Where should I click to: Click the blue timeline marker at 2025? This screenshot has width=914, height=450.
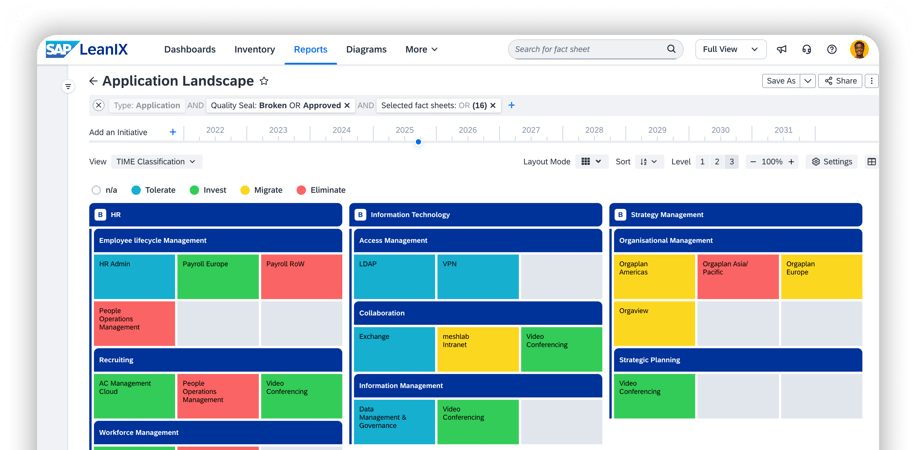coord(418,142)
